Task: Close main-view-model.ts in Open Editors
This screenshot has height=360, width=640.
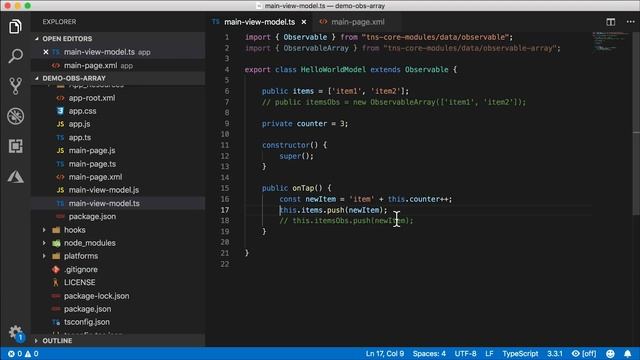Action: tap(46, 52)
